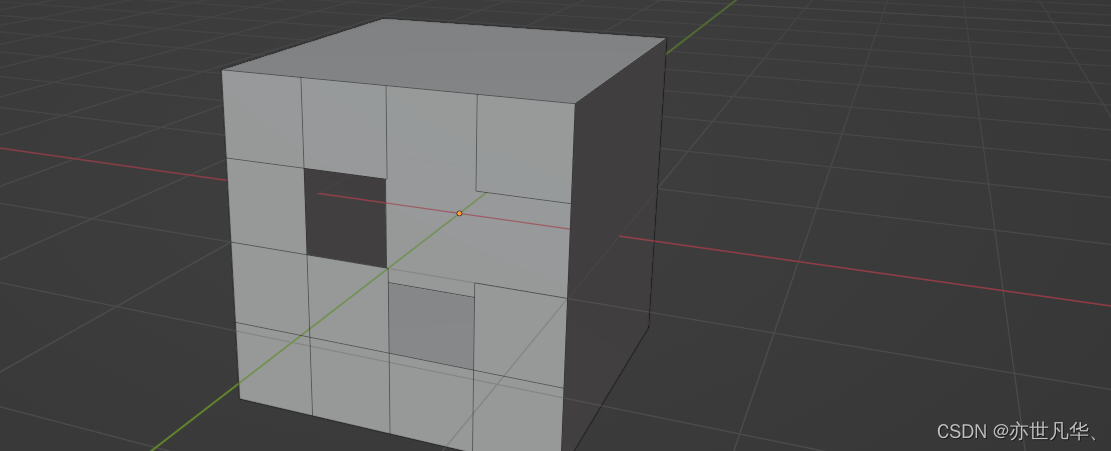Click inside the open square hole on the cube front
This screenshot has height=451, width=1111.
(346, 216)
